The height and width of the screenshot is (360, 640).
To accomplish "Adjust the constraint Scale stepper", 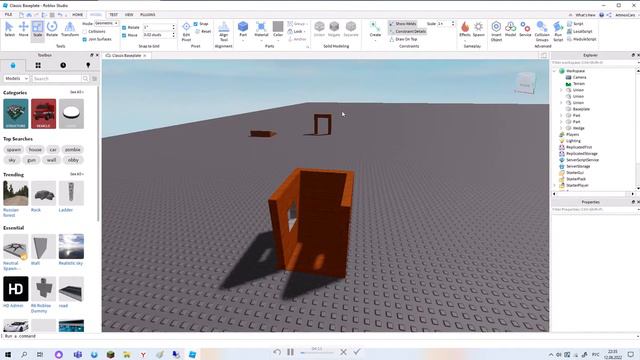I will (x=453, y=24).
